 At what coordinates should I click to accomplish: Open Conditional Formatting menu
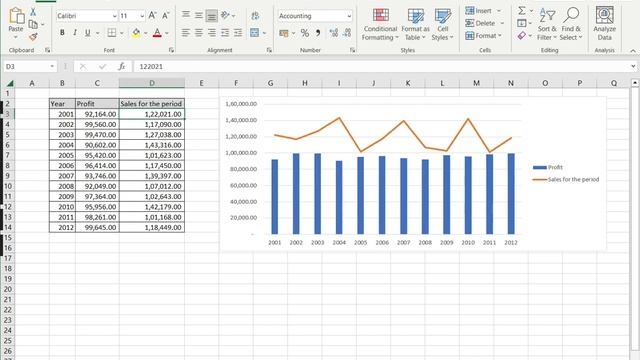pyautogui.click(x=380, y=24)
